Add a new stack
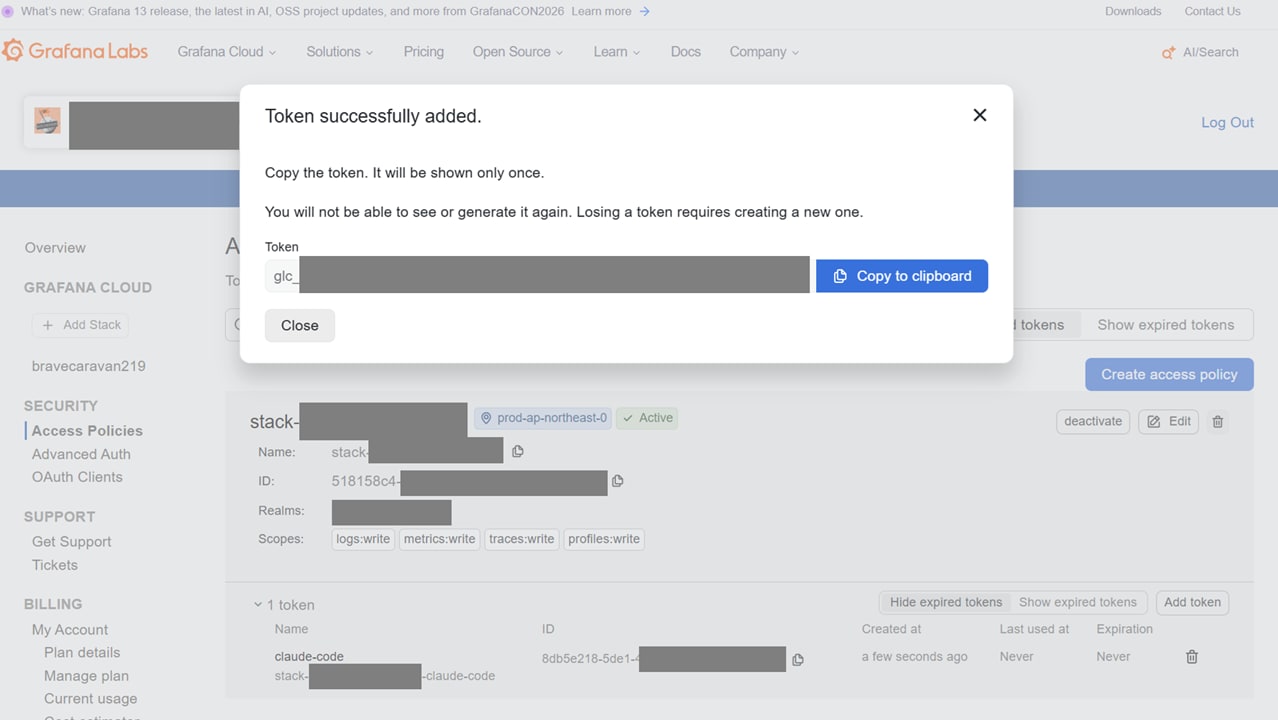 82,325
